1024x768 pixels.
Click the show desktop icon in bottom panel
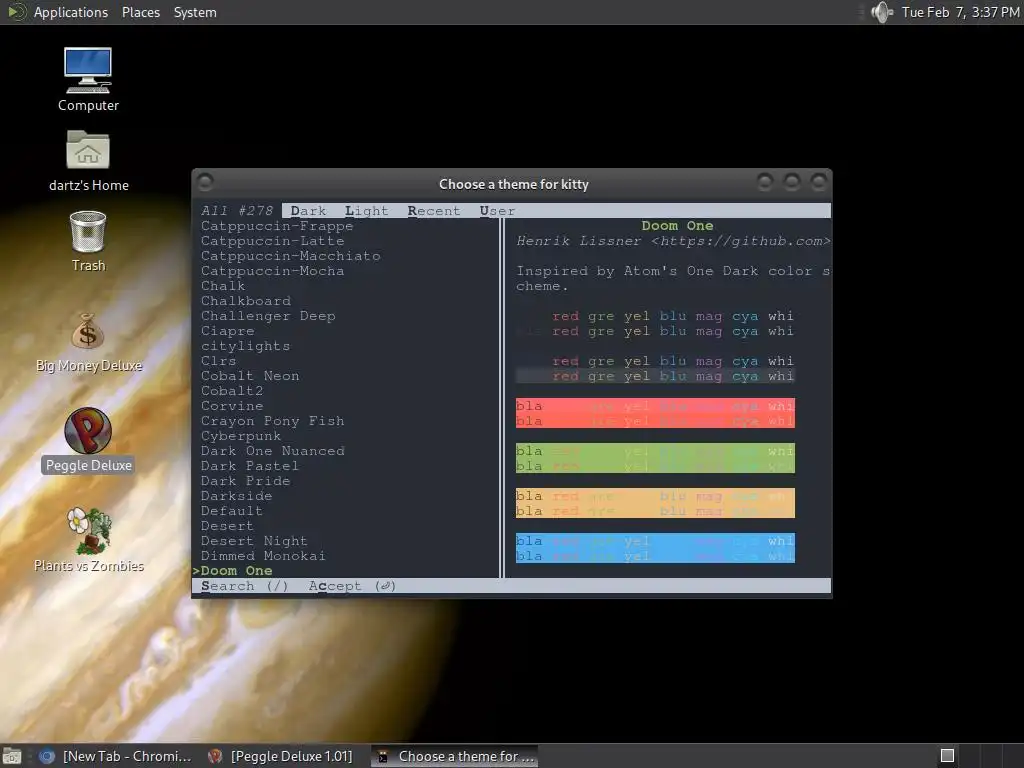coord(11,756)
